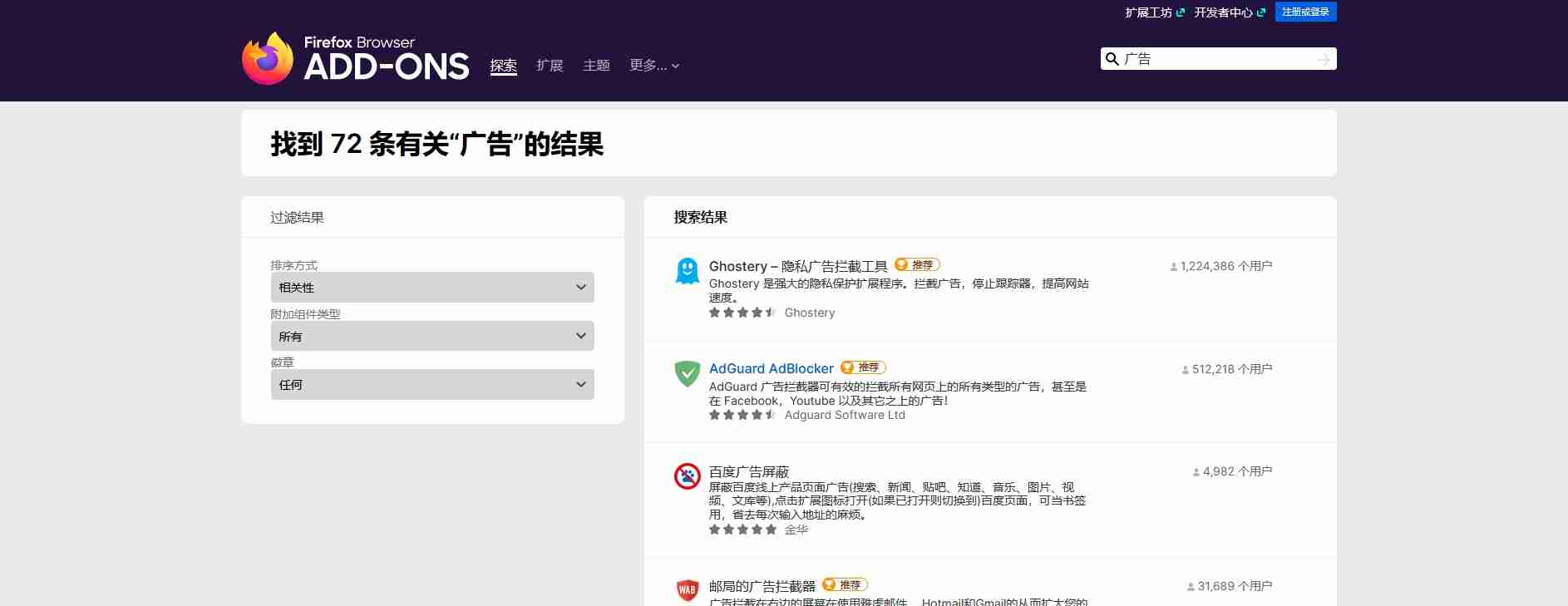This screenshot has width=1568, height=606.
Task: Click the 推荐 badge beside AdGuard AdBlocker
Action: 863,367
